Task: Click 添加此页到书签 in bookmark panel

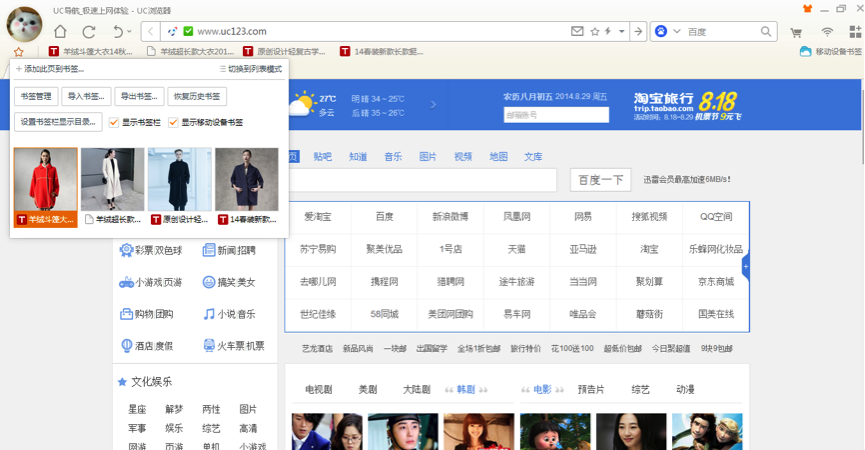Action: [50, 69]
